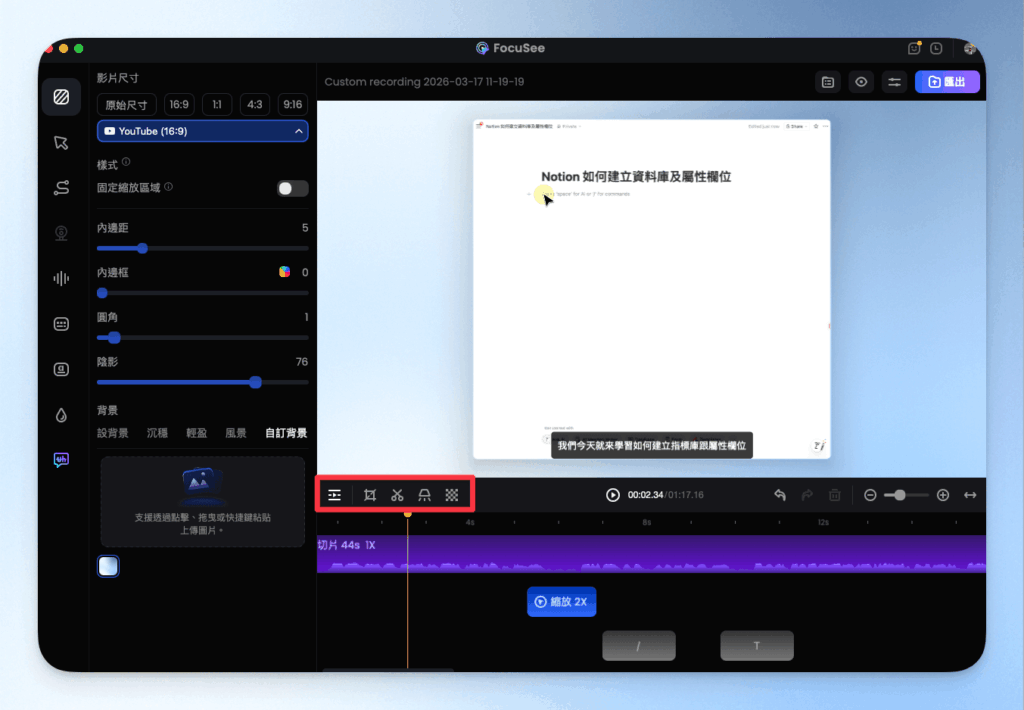Viewport: 1024px width, 710px height.
Task: Select the 16:9 aspect ratio option
Action: click(179, 105)
